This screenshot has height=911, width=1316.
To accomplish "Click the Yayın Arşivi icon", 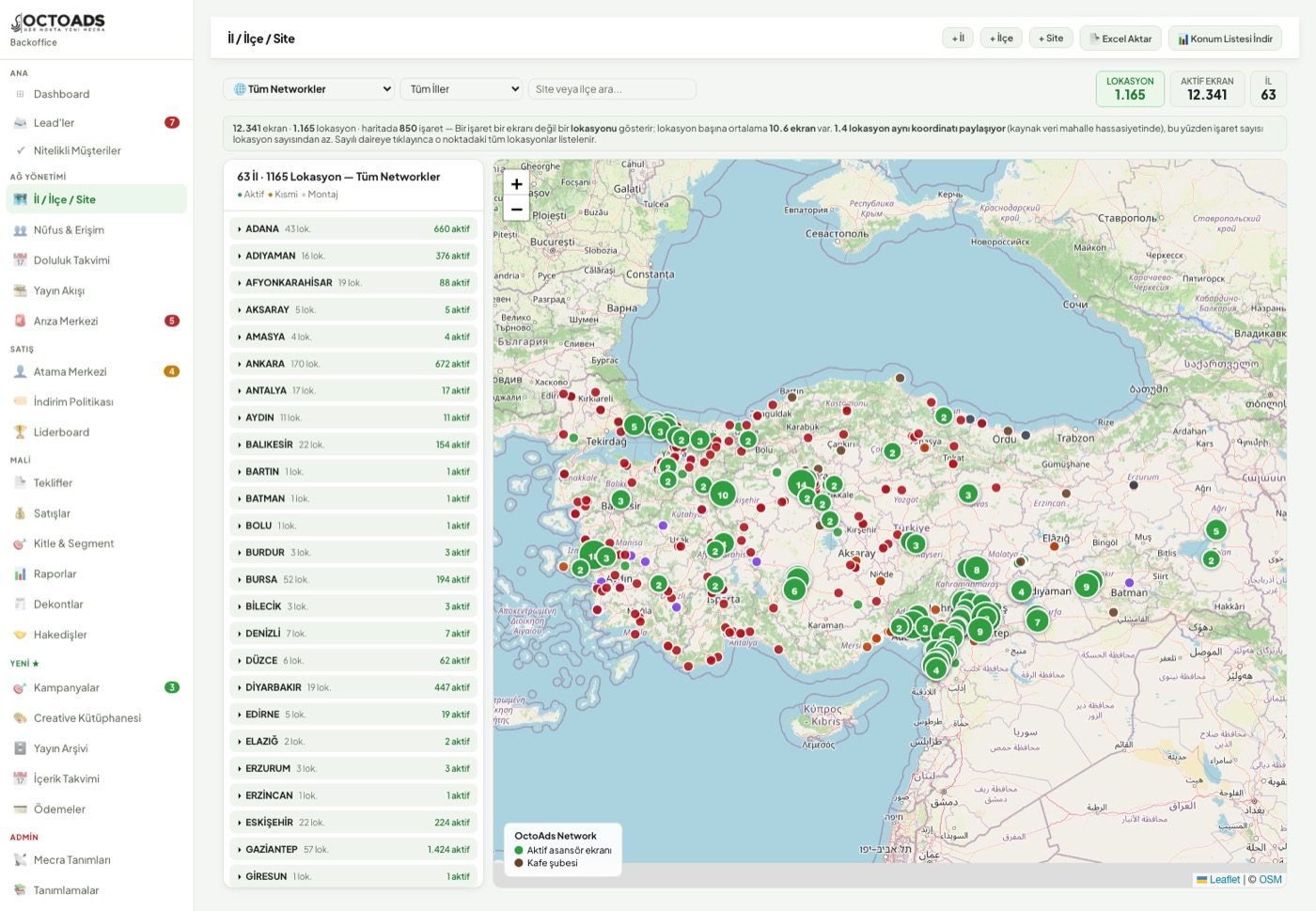I will coord(20,748).
